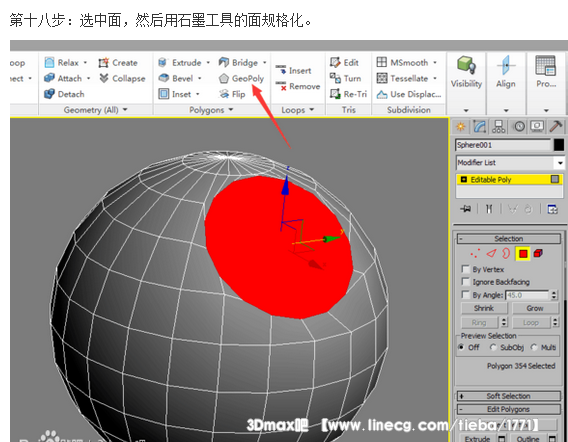The image size is (568, 442).
Task: Apply GeoPoly to selected polygon
Action: [241, 78]
